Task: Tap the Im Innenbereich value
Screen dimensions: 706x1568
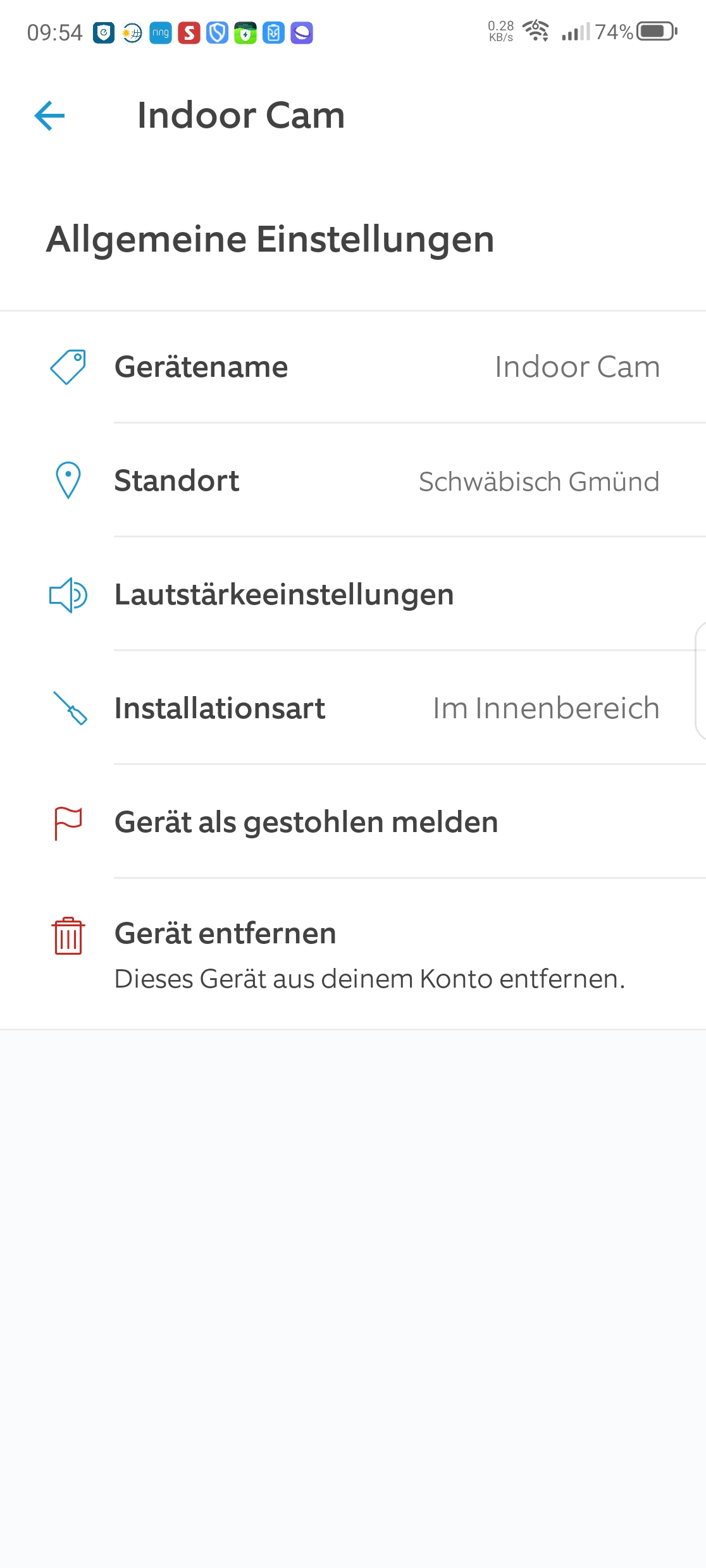Action: (546, 708)
